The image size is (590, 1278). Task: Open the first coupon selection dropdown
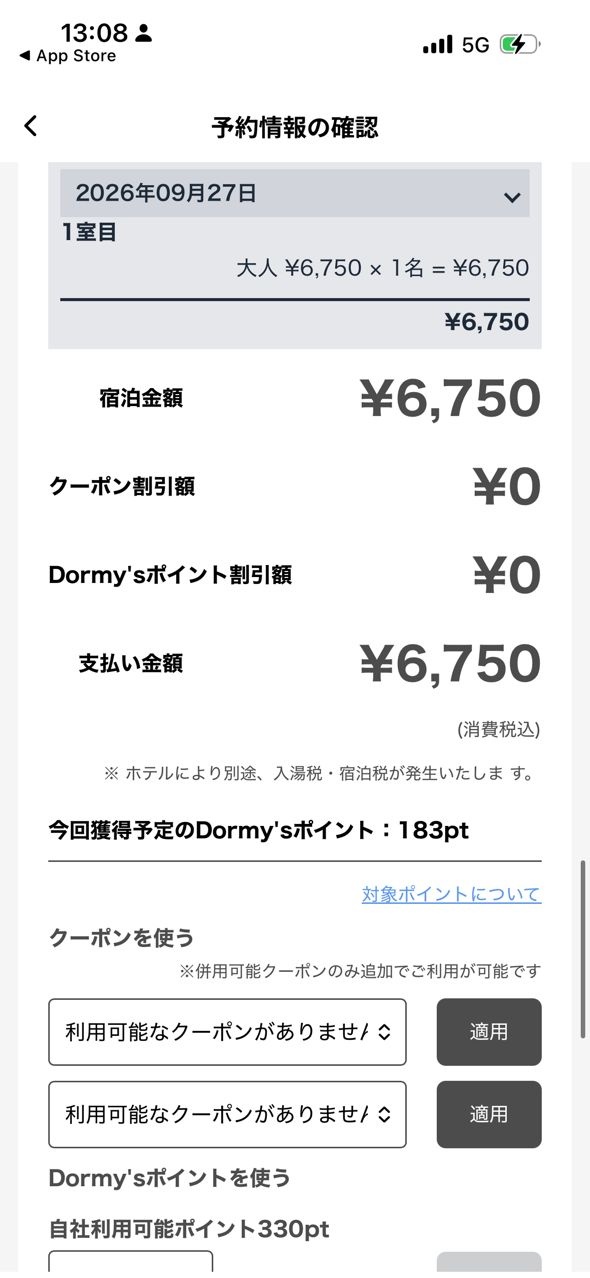point(227,1032)
